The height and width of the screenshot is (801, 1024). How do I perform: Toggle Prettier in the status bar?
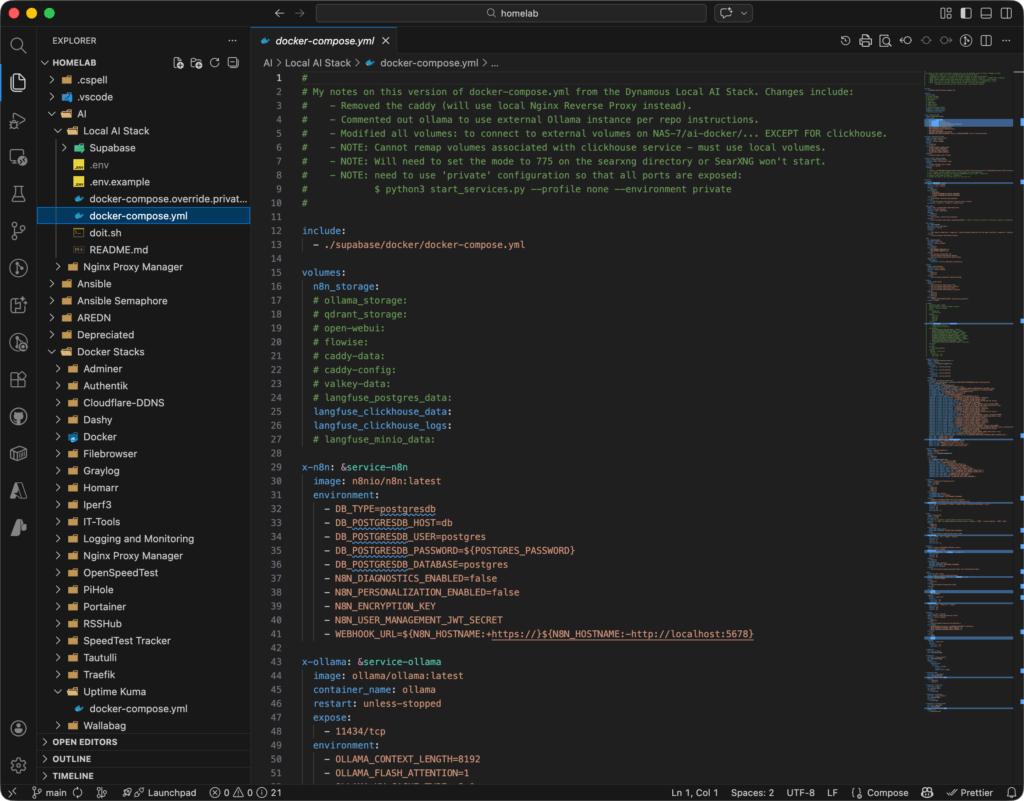[x=969, y=792]
